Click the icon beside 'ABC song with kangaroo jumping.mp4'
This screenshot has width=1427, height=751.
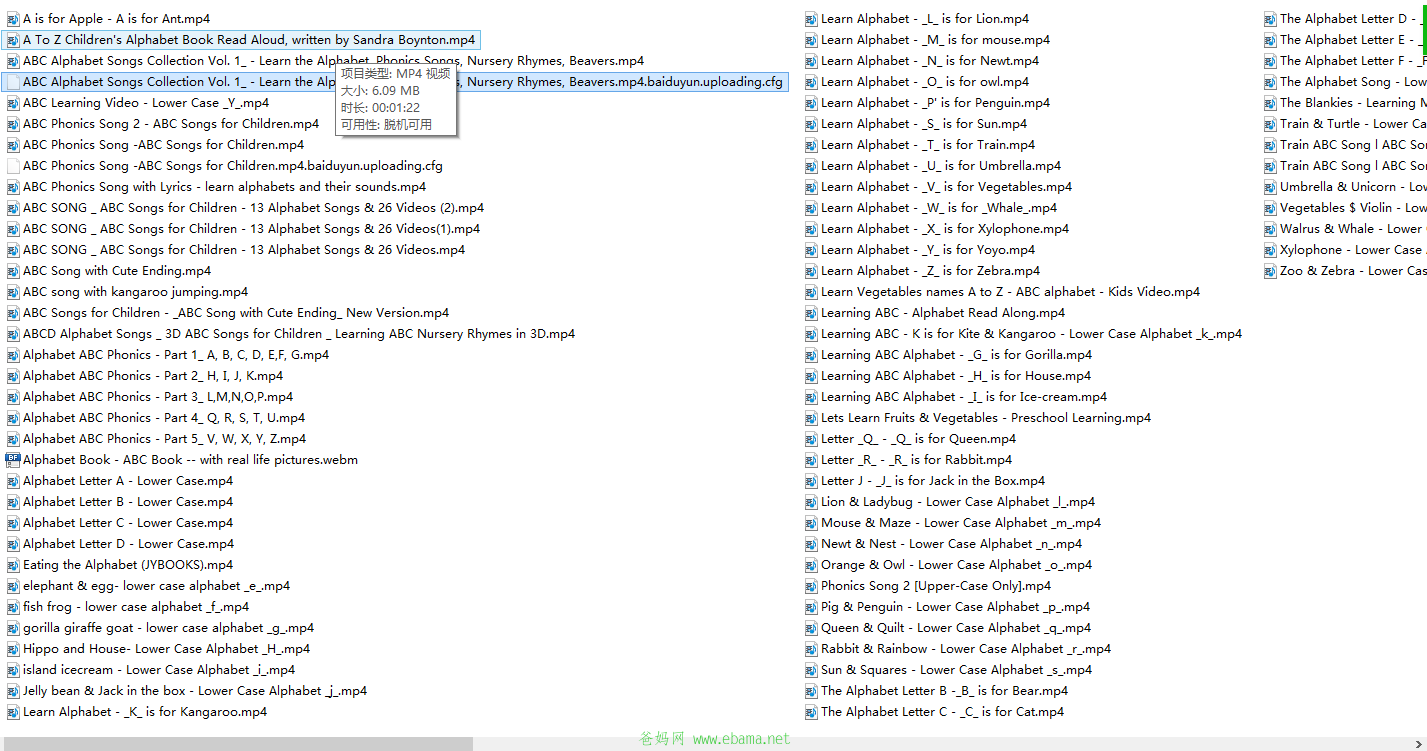tap(13, 292)
